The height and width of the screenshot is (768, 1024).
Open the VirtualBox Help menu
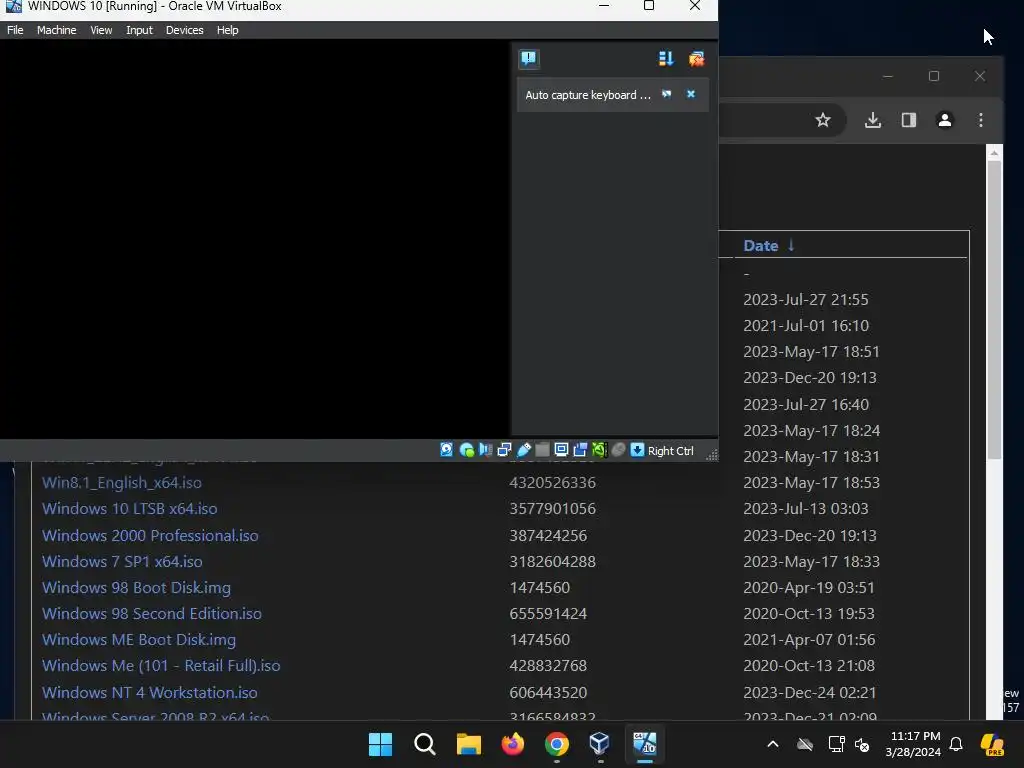click(x=227, y=30)
